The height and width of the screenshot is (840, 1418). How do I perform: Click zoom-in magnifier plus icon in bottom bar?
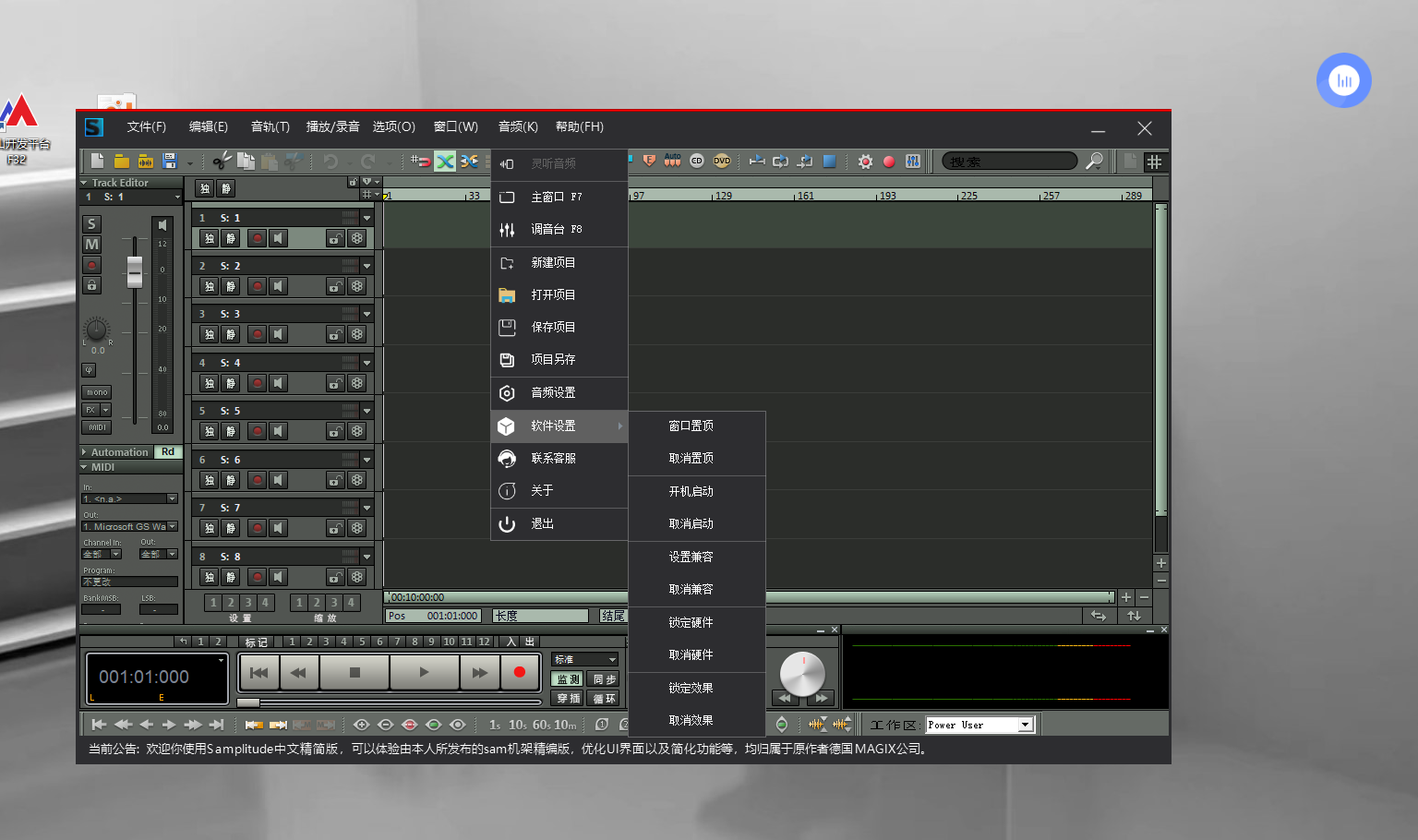[x=361, y=725]
